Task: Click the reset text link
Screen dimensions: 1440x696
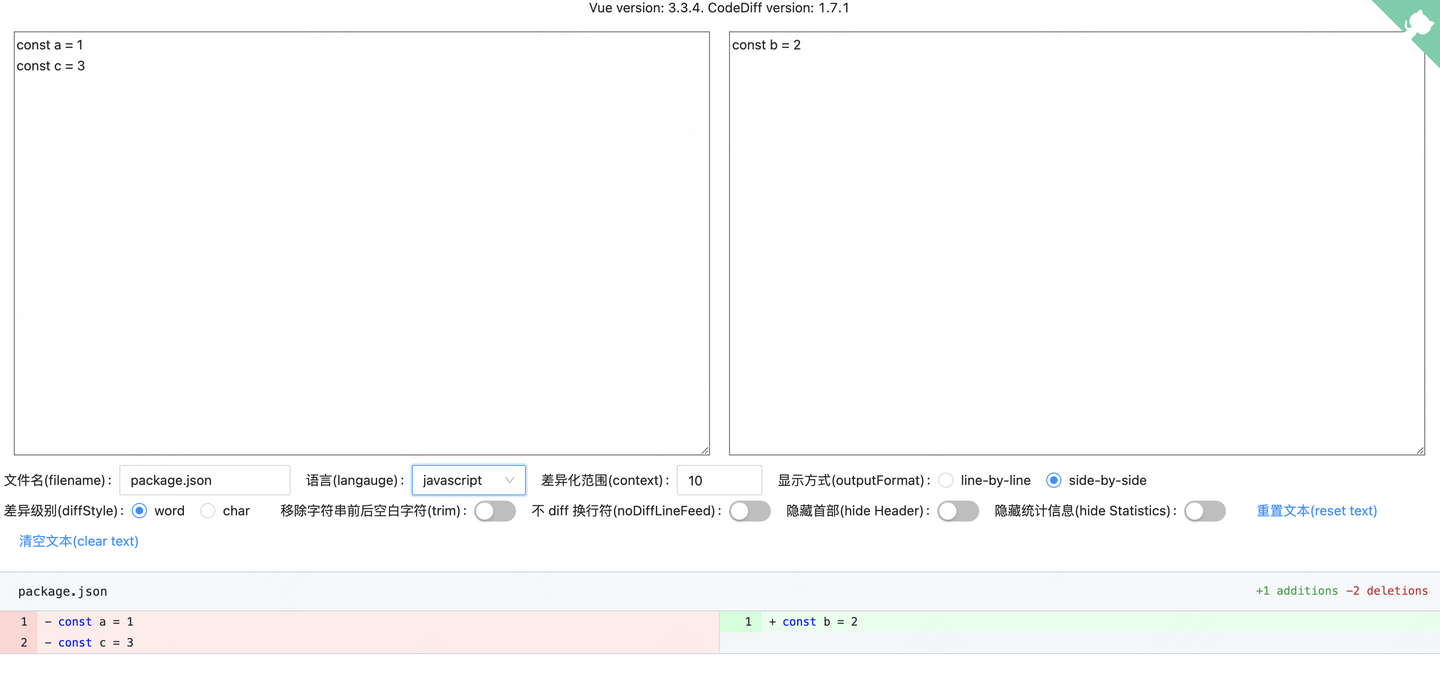Action: point(1317,511)
